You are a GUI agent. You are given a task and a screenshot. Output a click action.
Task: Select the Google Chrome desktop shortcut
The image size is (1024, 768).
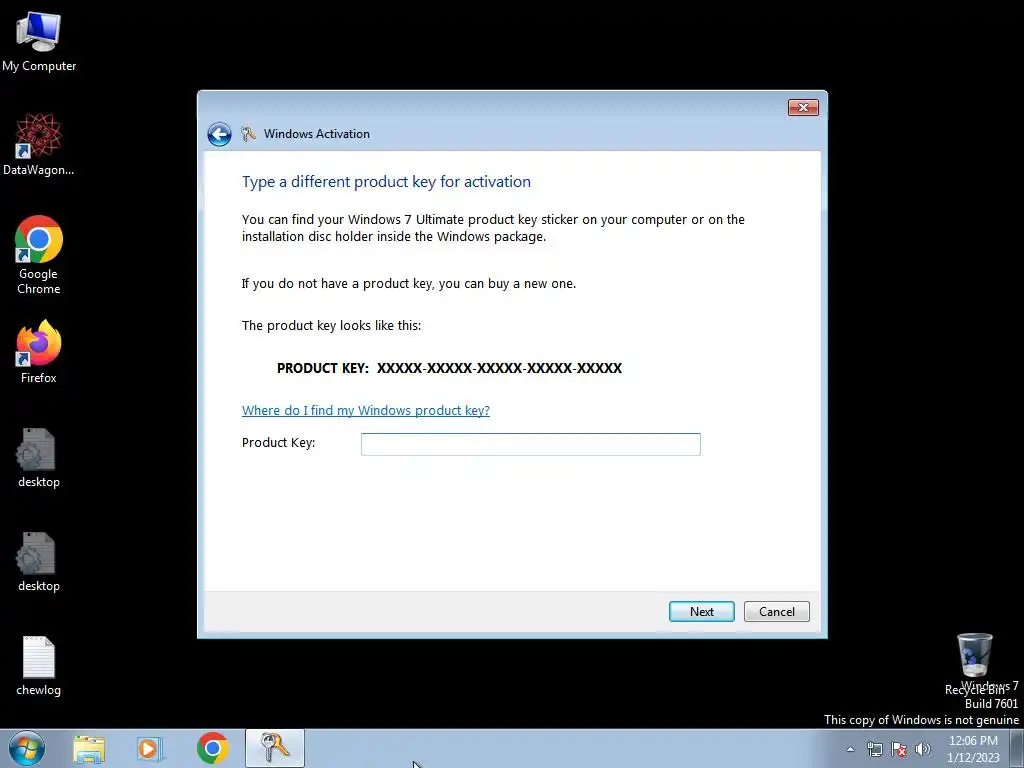39,255
